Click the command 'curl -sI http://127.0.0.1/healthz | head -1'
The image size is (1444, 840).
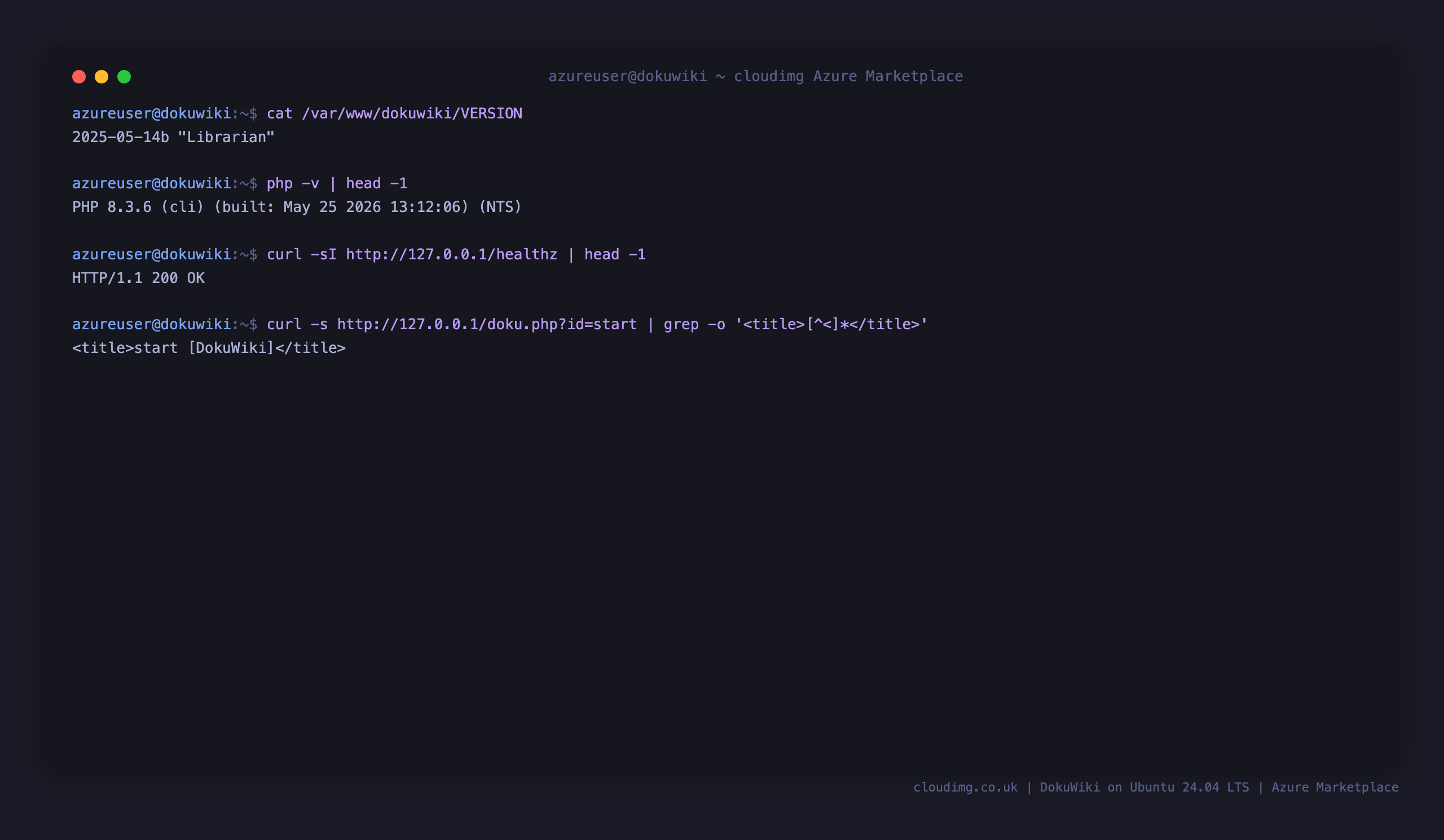point(457,254)
